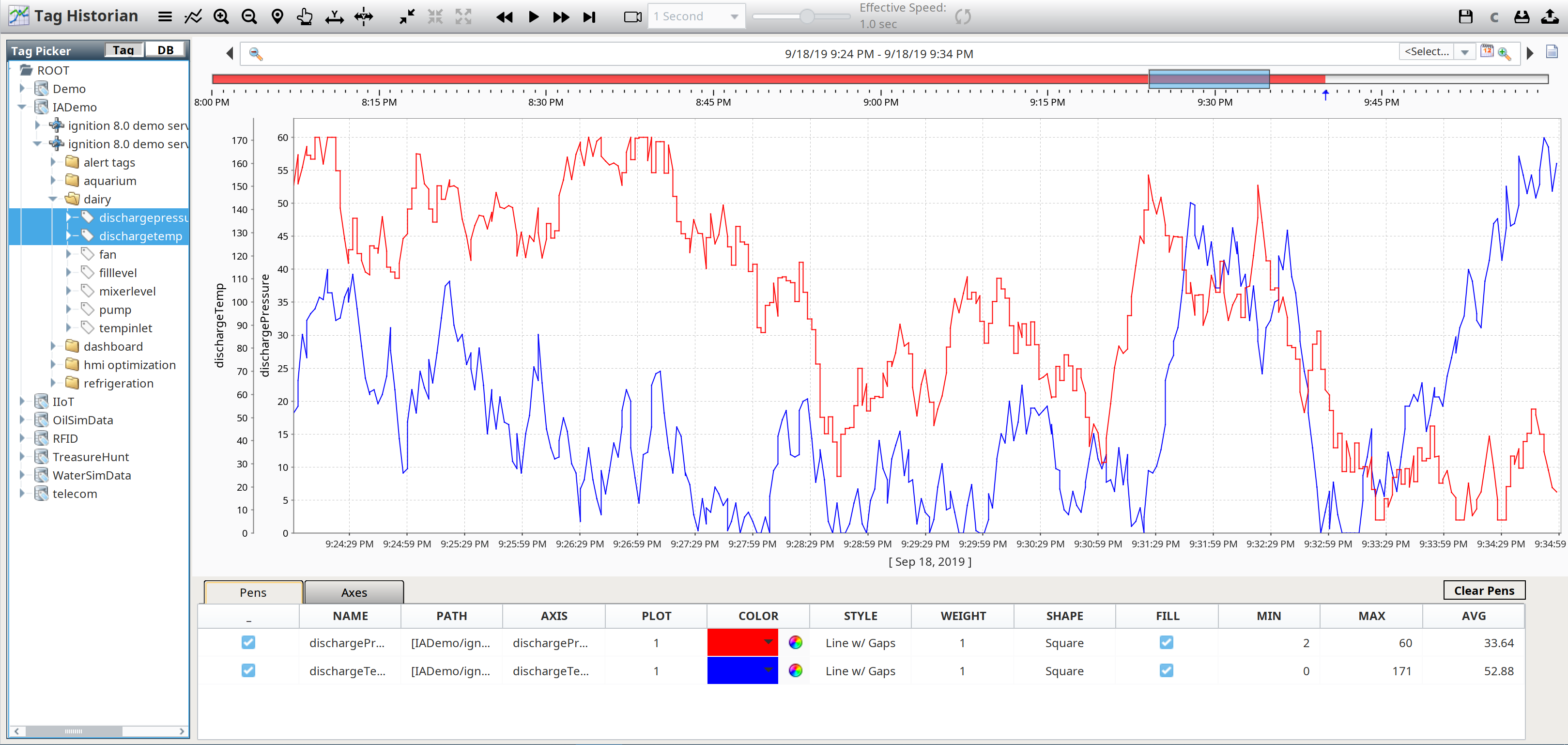The width and height of the screenshot is (1568, 745).
Task: Click the calendar date picker icon
Action: tap(1487, 52)
